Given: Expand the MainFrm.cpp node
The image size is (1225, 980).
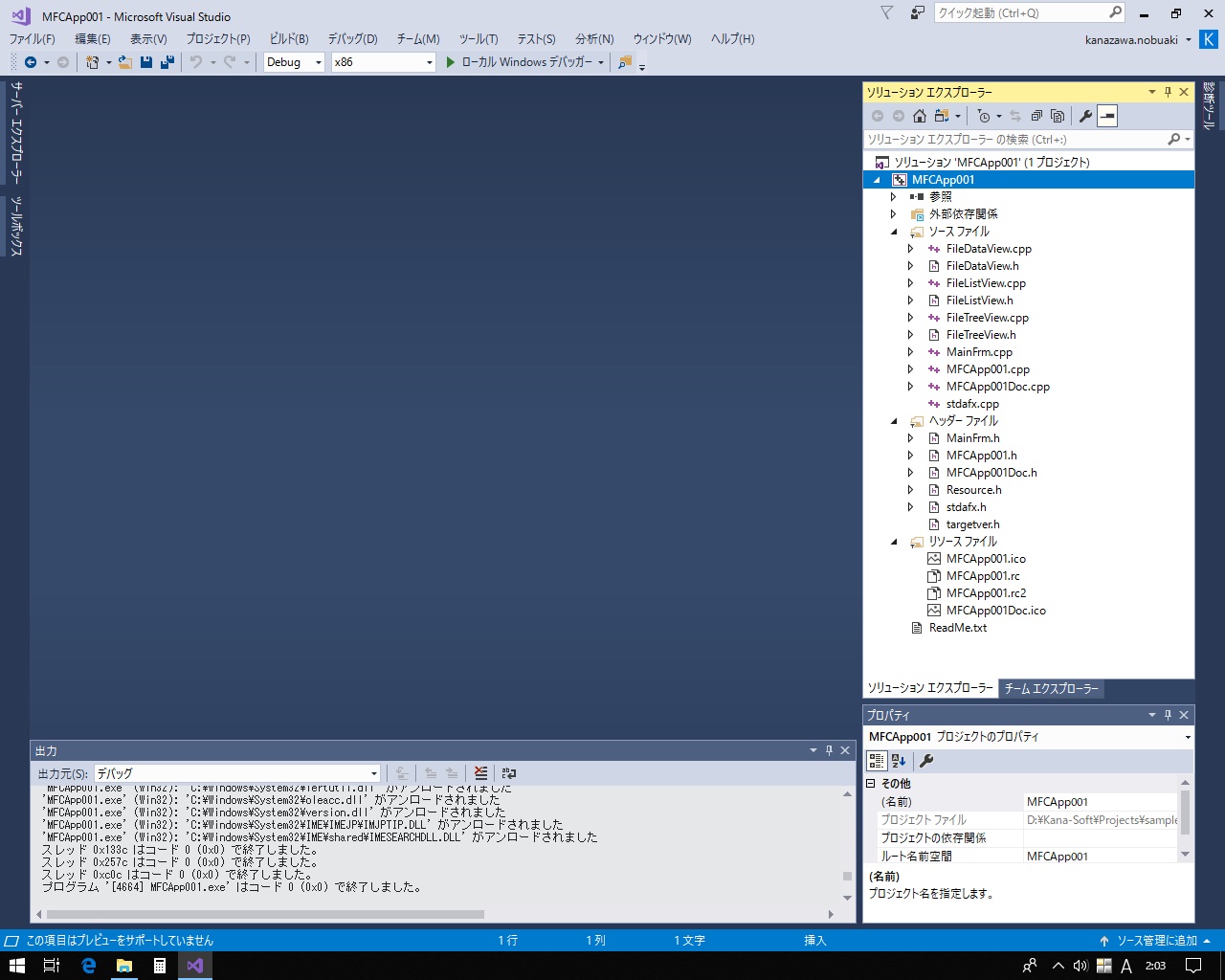Looking at the screenshot, I should 911,352.
